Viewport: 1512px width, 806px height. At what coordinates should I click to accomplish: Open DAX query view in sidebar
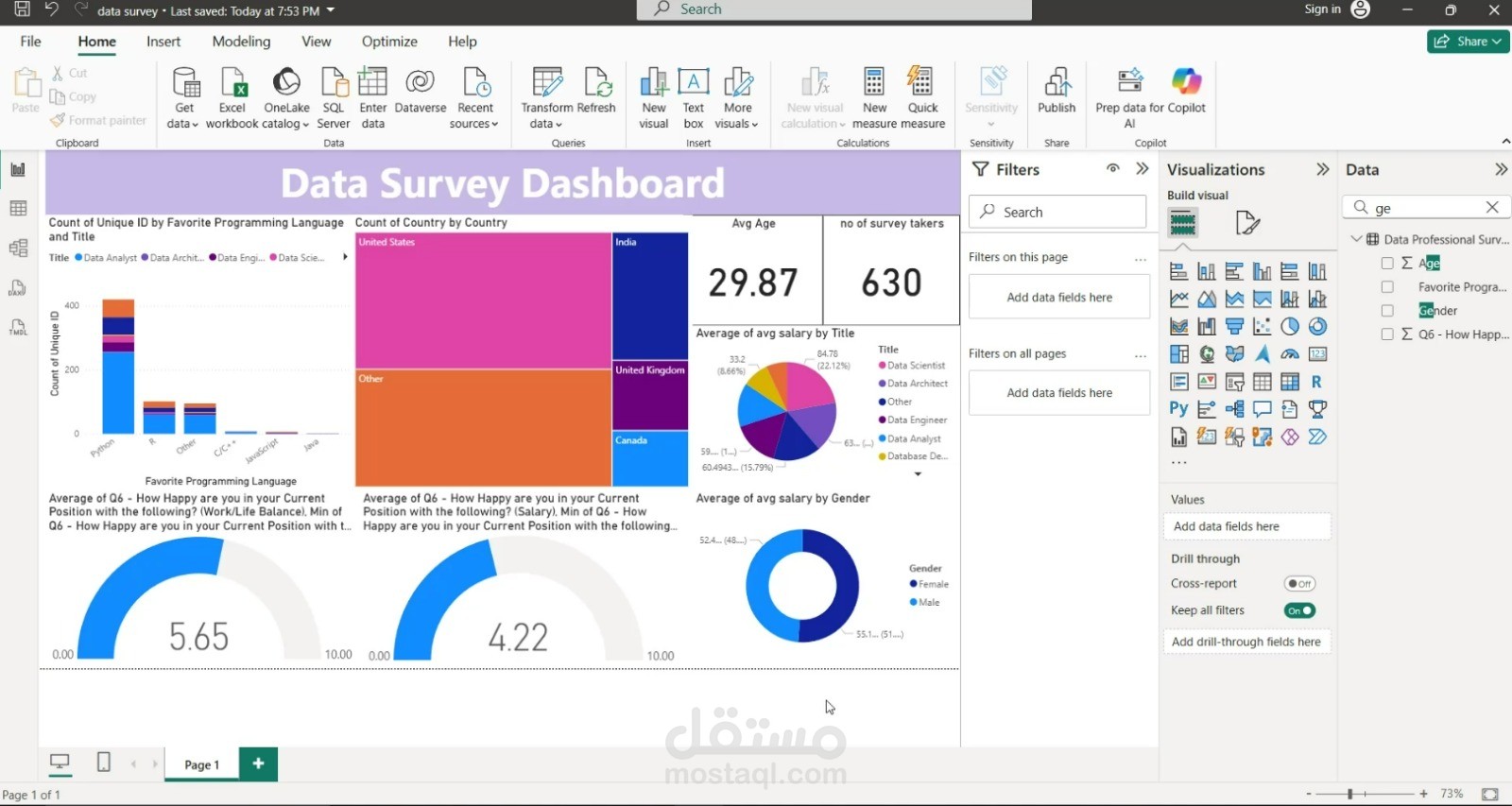[18, 287]
